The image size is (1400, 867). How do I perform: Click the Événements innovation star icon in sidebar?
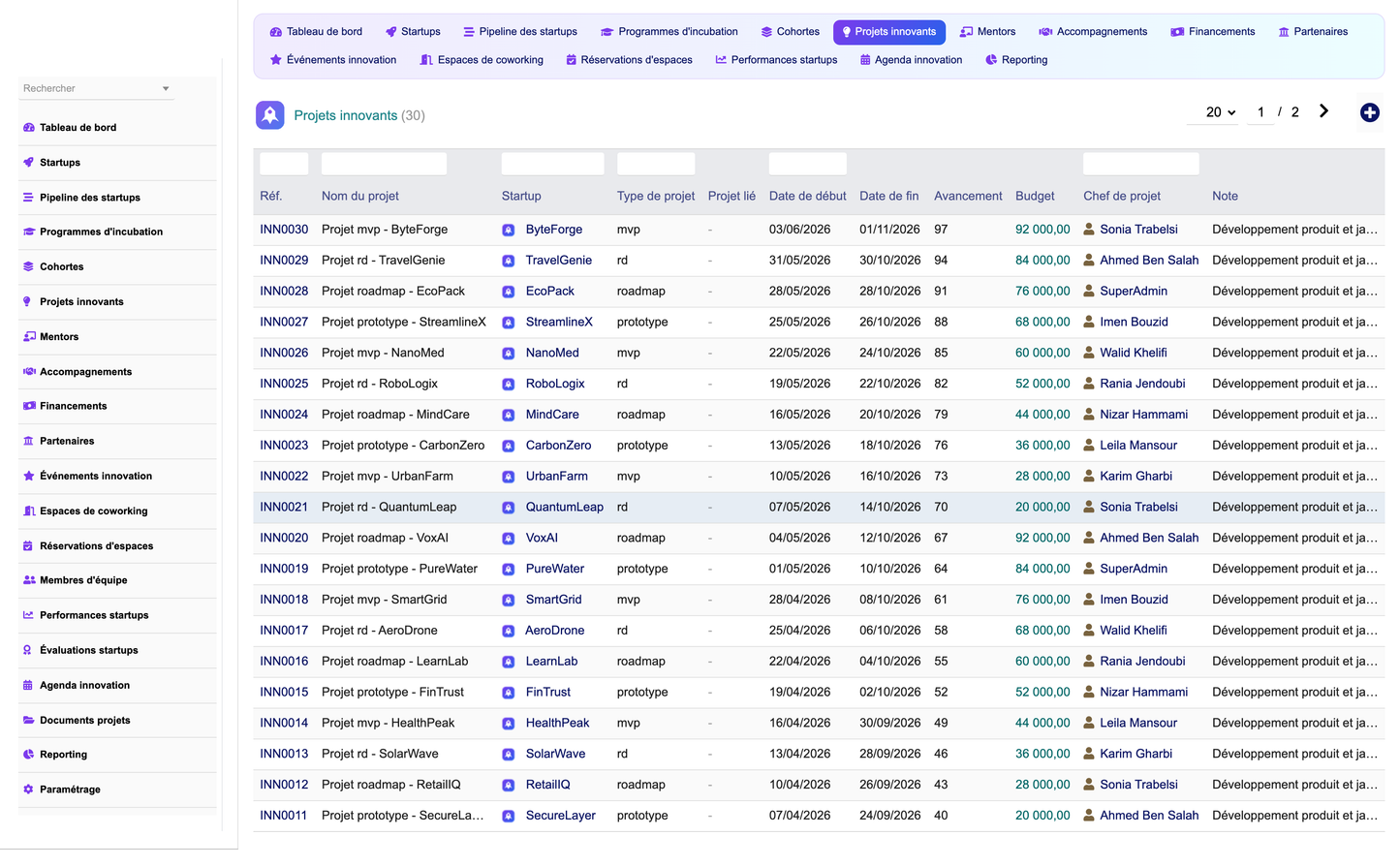click(28, 476)
